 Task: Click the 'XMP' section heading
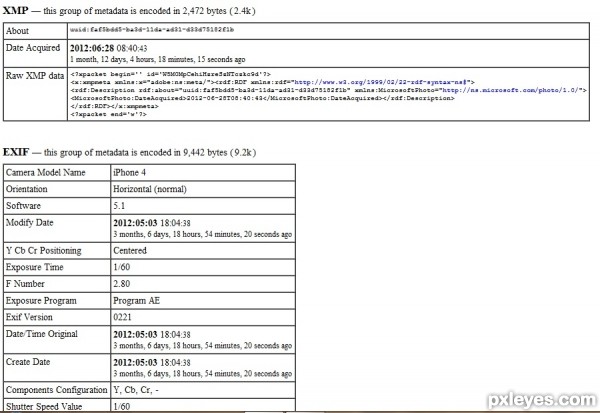click(15, 10)
